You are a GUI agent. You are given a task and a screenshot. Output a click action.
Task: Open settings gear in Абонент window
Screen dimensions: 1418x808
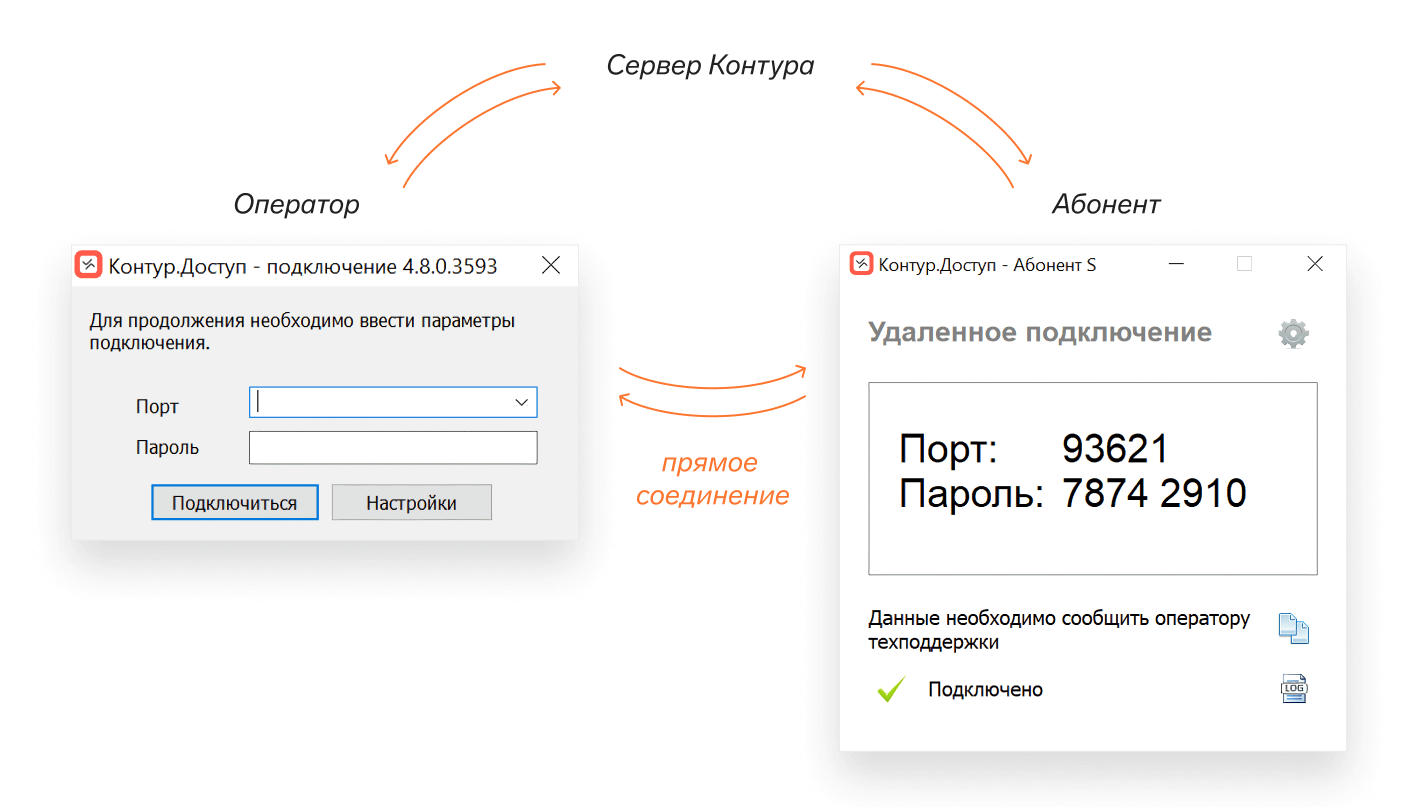pyautogui.click(x=1293, y=333)
